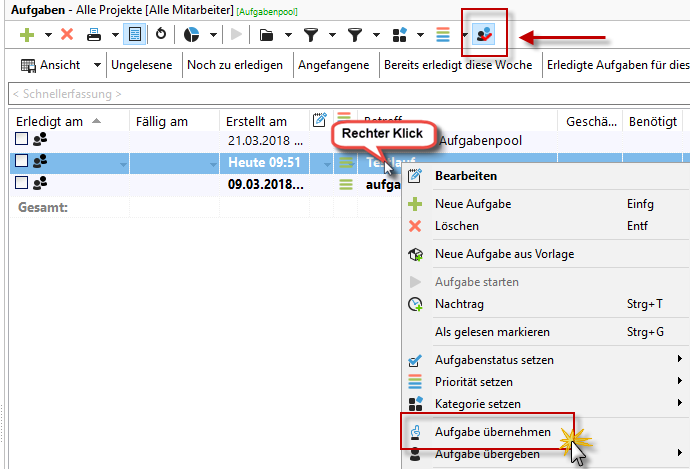The image size is (690, 469).
Task: Click the category squares toolbar icon
Action: tap(399, 35)
